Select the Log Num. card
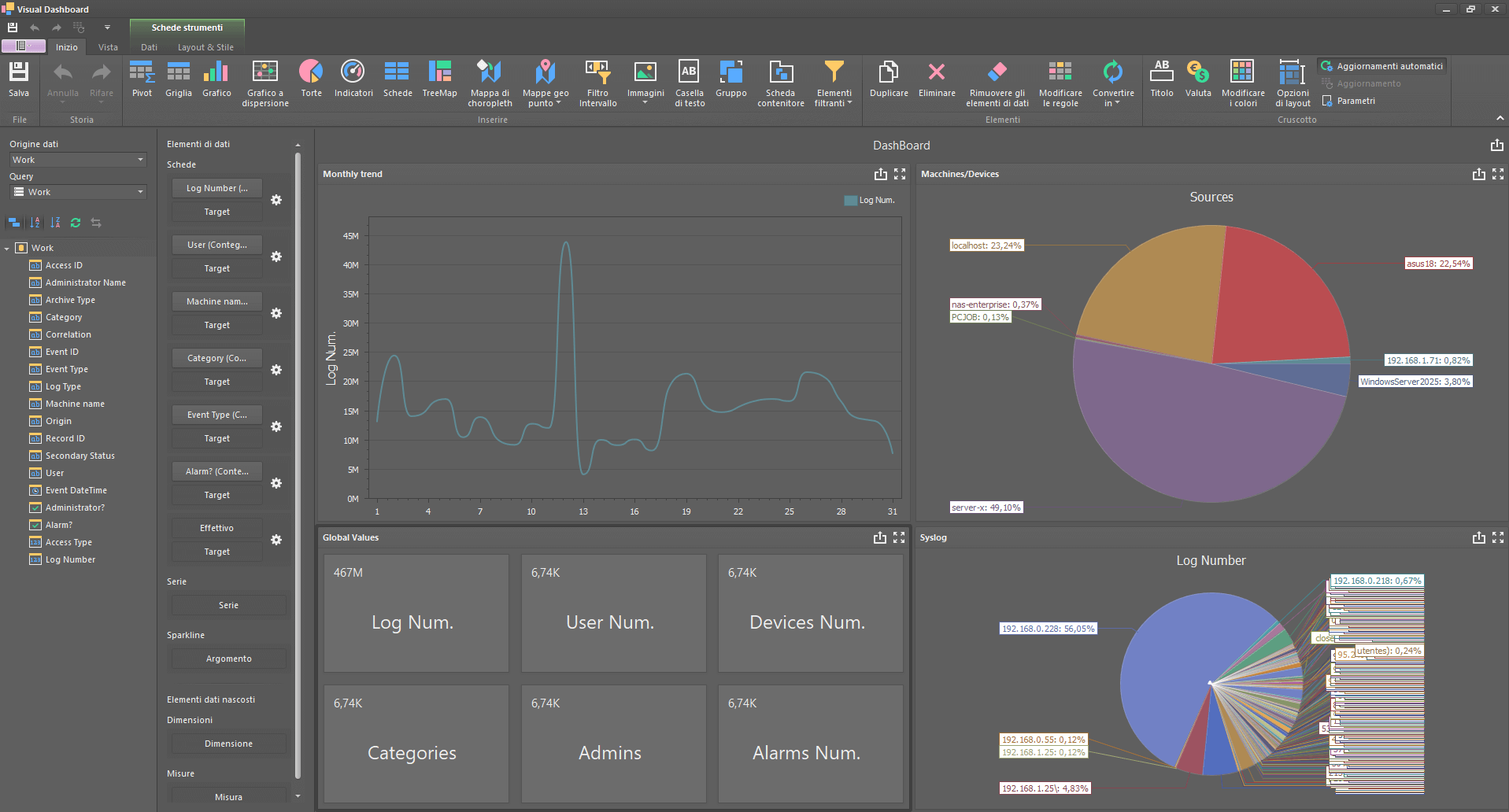 pyautogui.click(x=416, y=613)
